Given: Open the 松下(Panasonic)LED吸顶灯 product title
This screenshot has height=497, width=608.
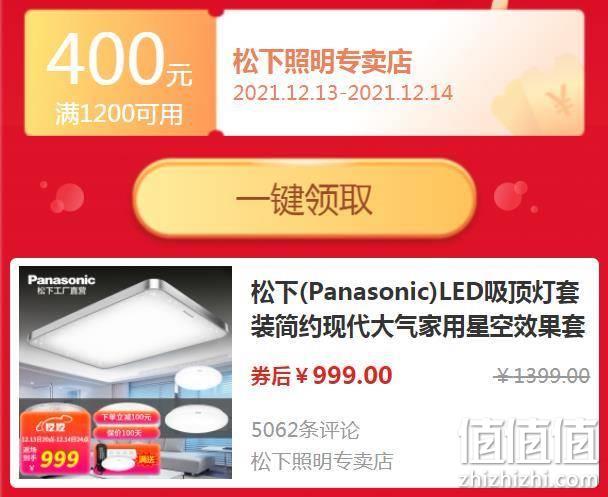Looking at the screenshot, I should point(418,310).
